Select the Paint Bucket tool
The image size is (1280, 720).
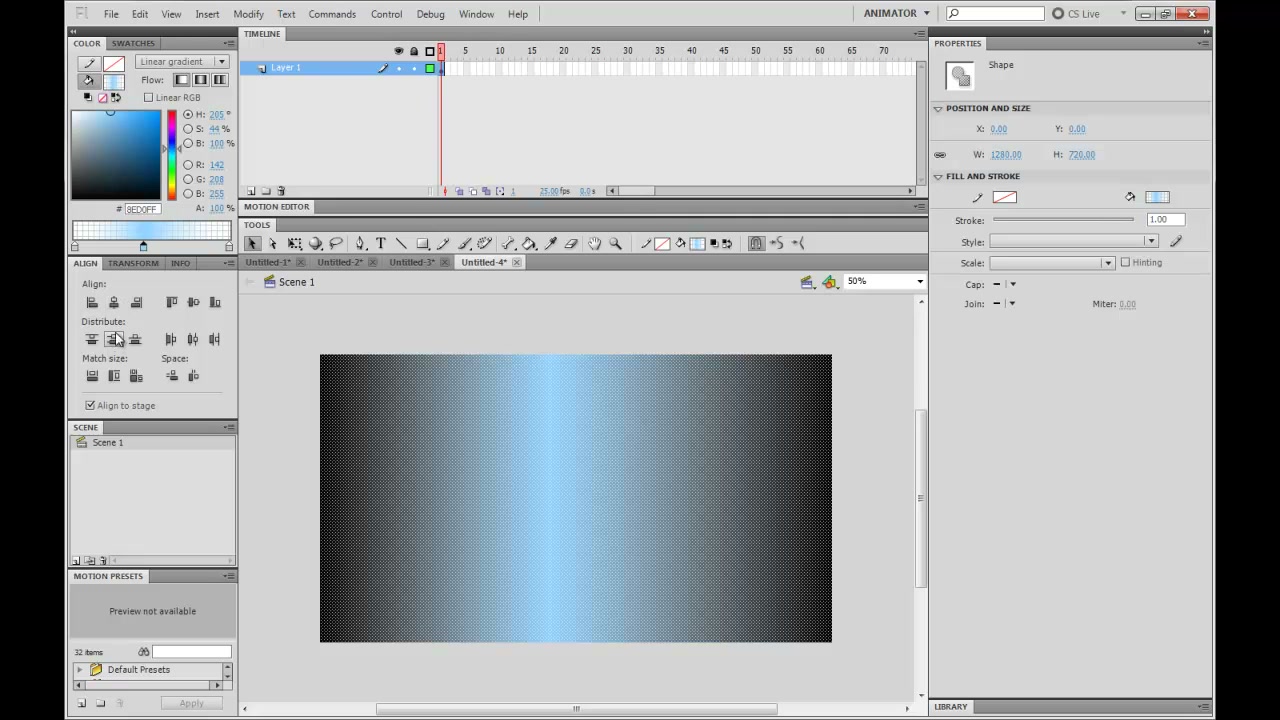[529, 243]
